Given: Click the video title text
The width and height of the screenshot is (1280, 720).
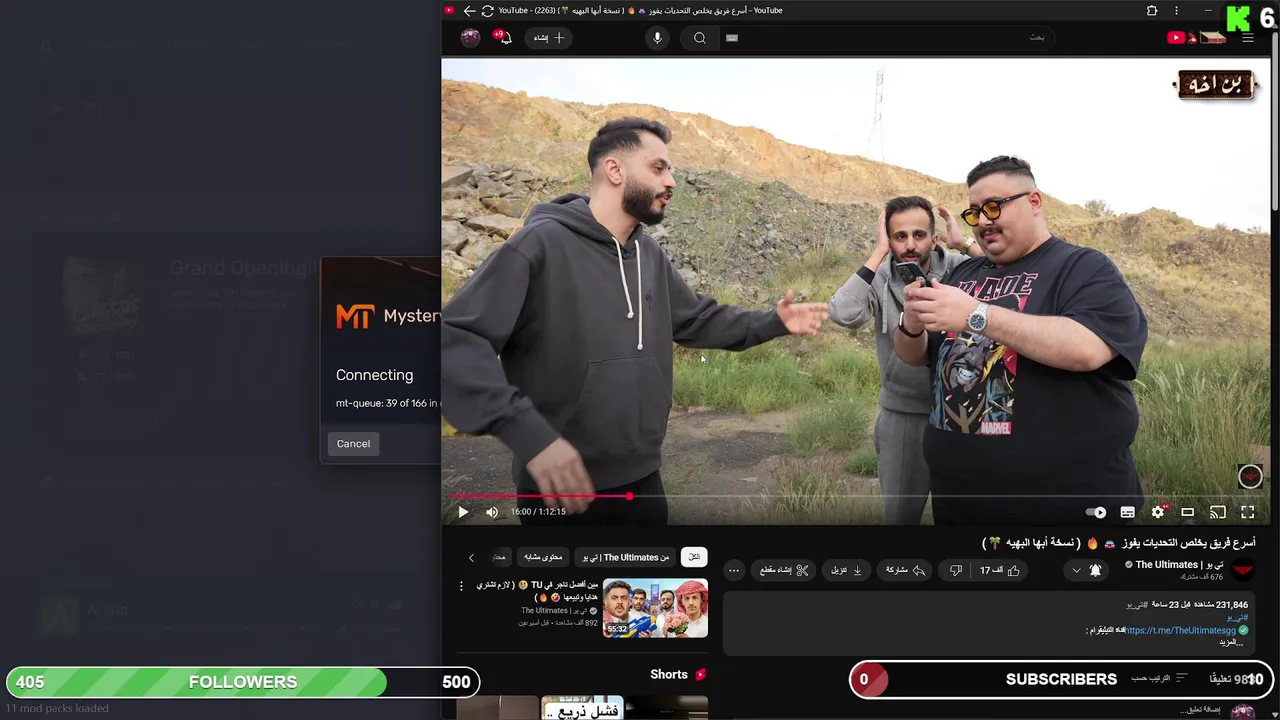Looking at the screenshot, I should 1119,542.
